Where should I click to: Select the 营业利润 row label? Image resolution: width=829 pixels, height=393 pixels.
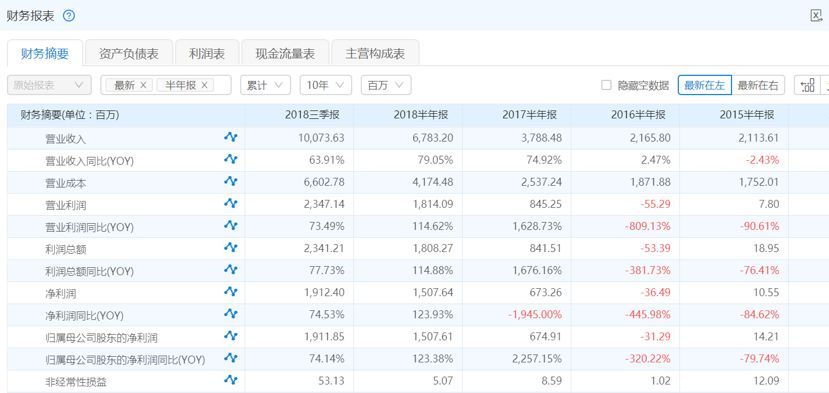(x=66, y=205)
